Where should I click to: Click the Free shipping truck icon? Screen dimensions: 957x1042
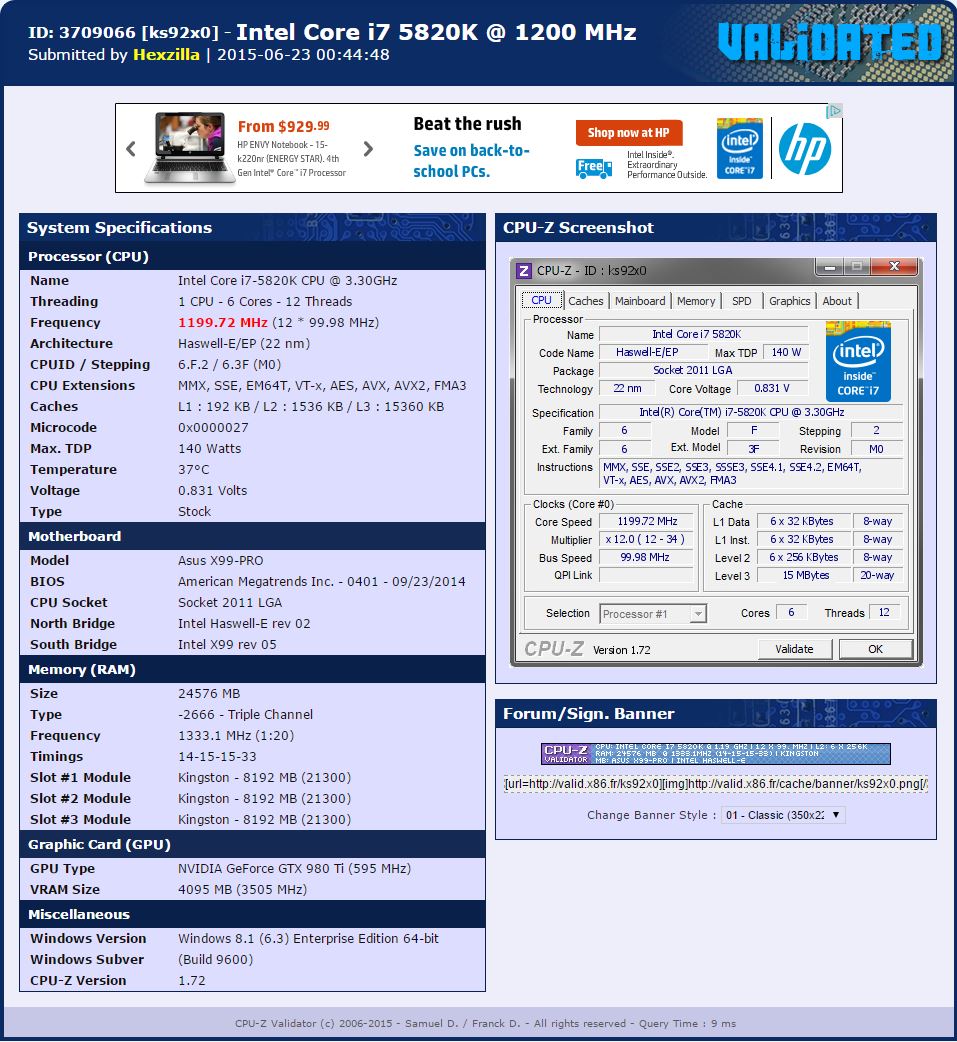click(x=593, y=168)
